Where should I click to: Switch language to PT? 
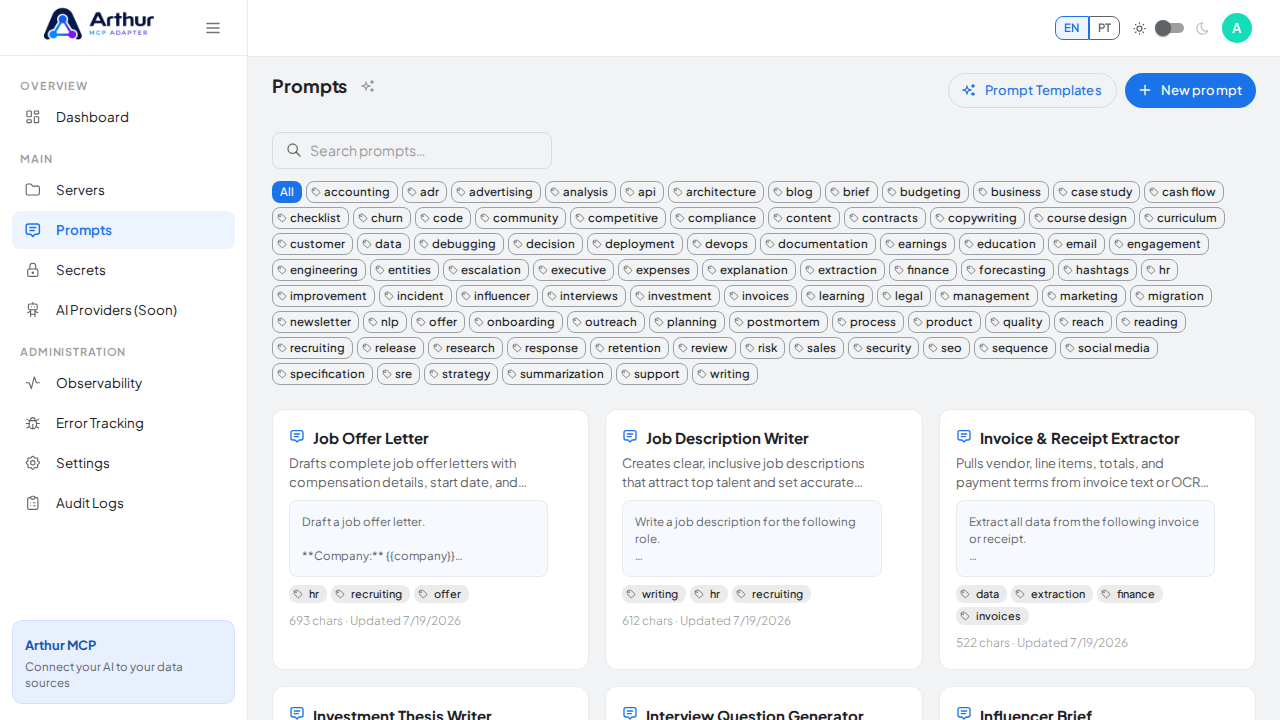click(x=1104, y=28)
